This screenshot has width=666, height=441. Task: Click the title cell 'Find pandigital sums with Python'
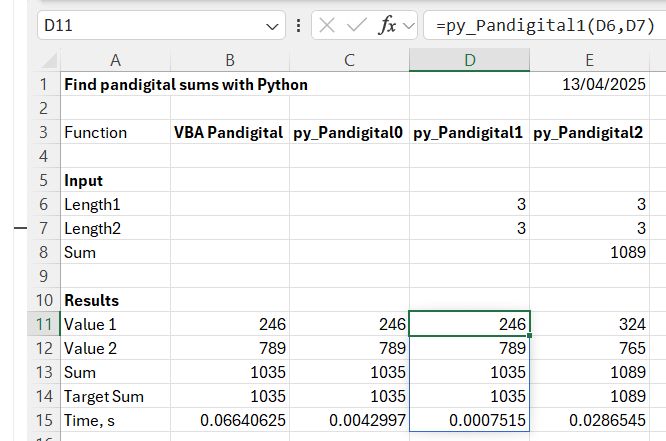click(x=185, y=85)
